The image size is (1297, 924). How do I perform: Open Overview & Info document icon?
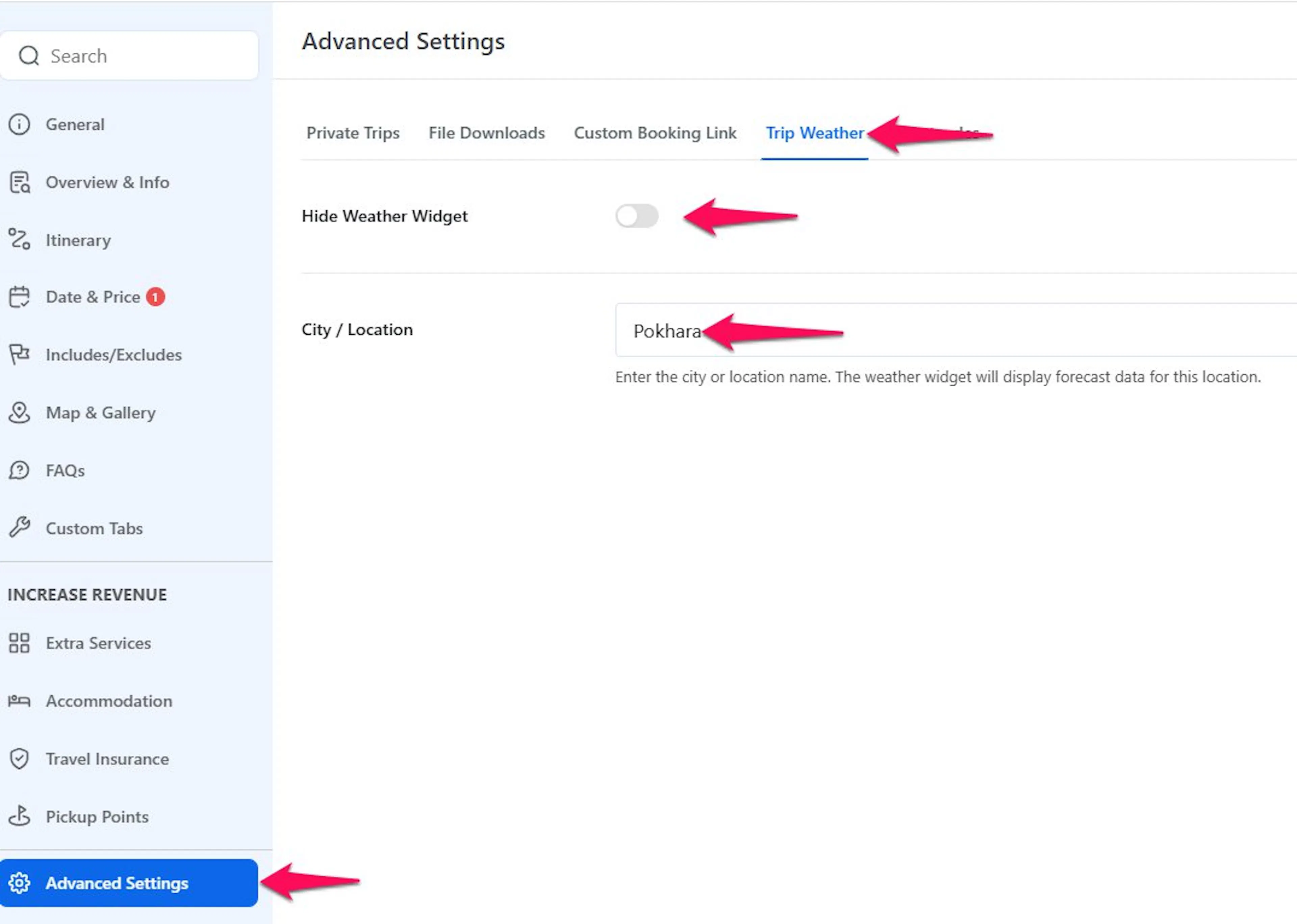[x=19, y=182]
